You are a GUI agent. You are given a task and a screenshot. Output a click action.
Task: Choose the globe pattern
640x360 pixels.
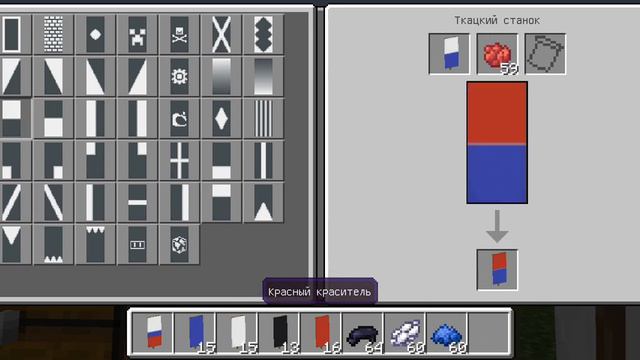(x=180, y=244)
